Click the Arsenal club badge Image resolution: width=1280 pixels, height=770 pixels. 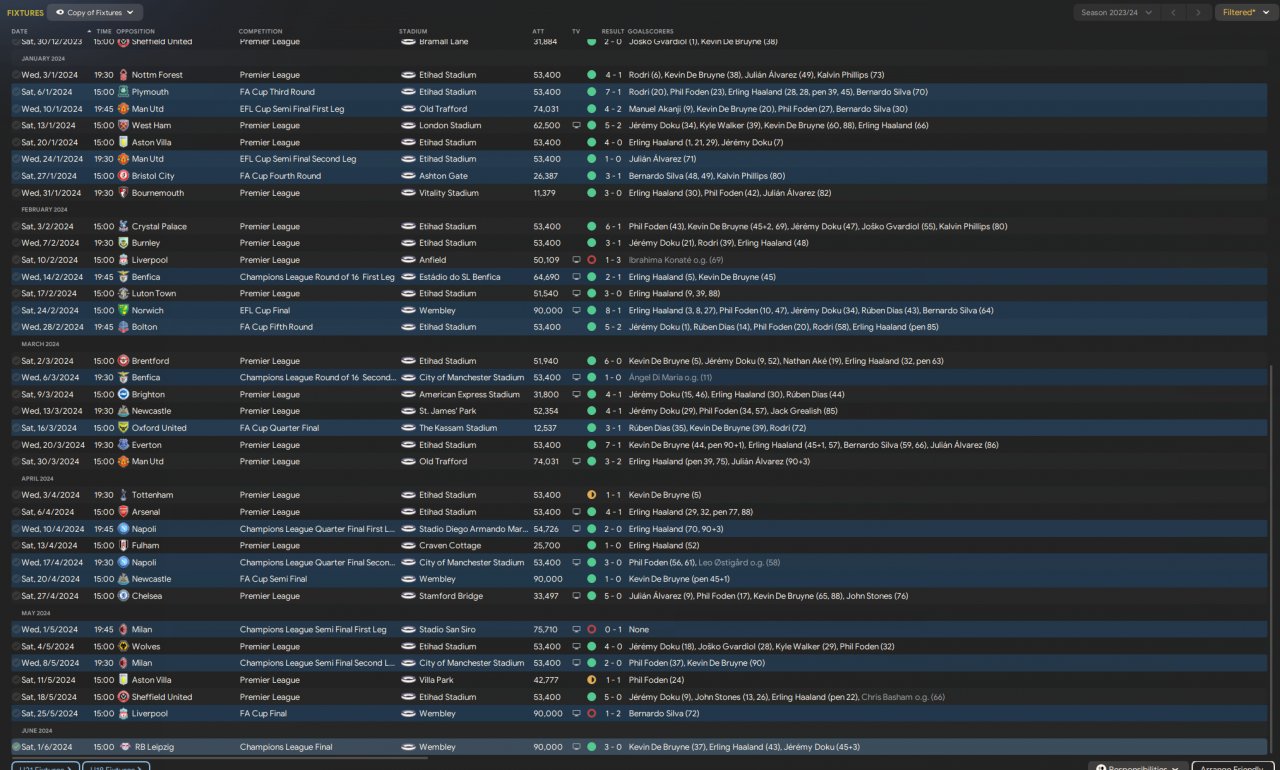[123, 512]
